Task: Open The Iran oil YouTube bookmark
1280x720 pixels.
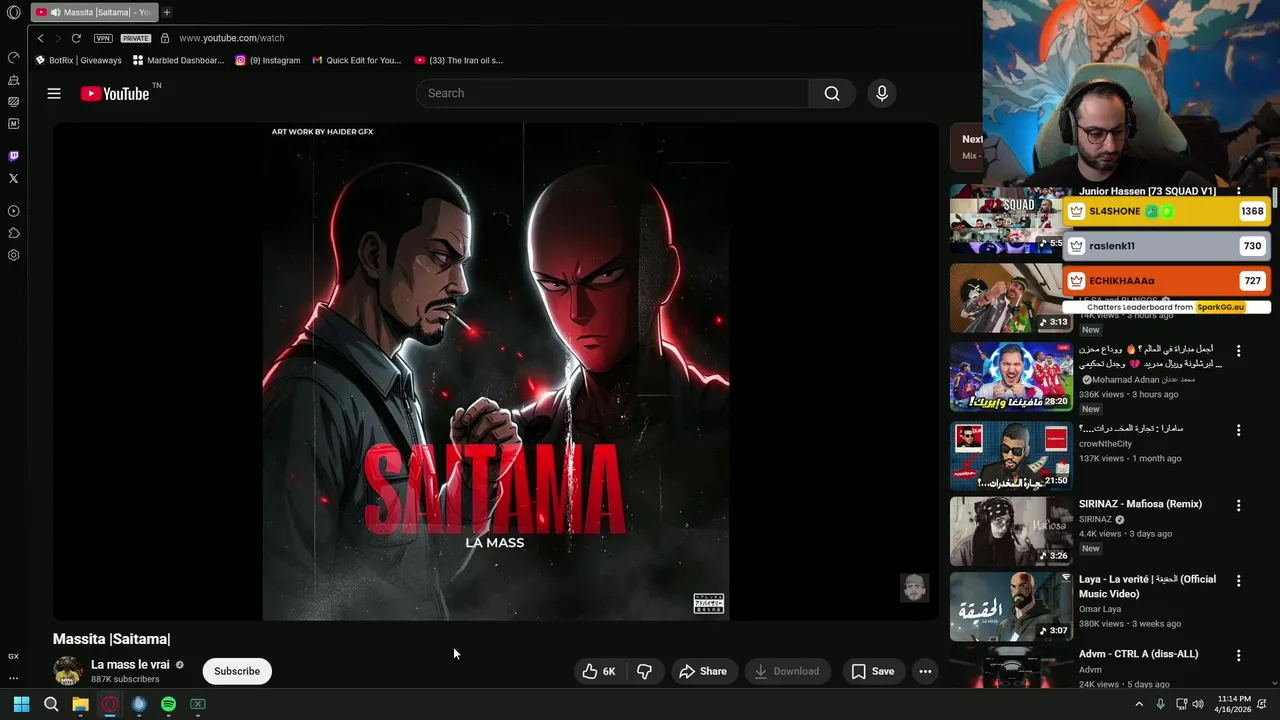Action: point(459,60)
